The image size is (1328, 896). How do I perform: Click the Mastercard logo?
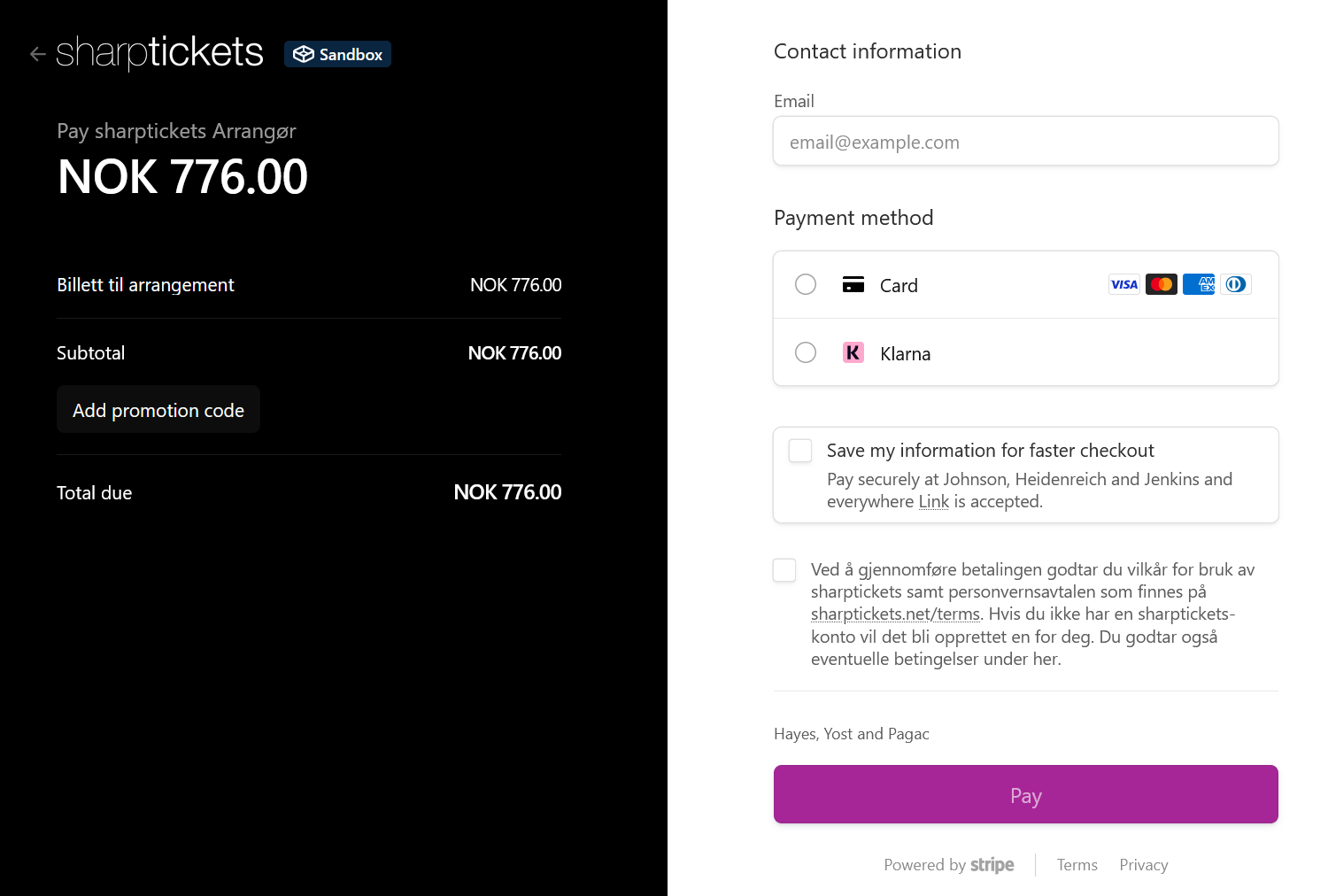[1161, 284]
